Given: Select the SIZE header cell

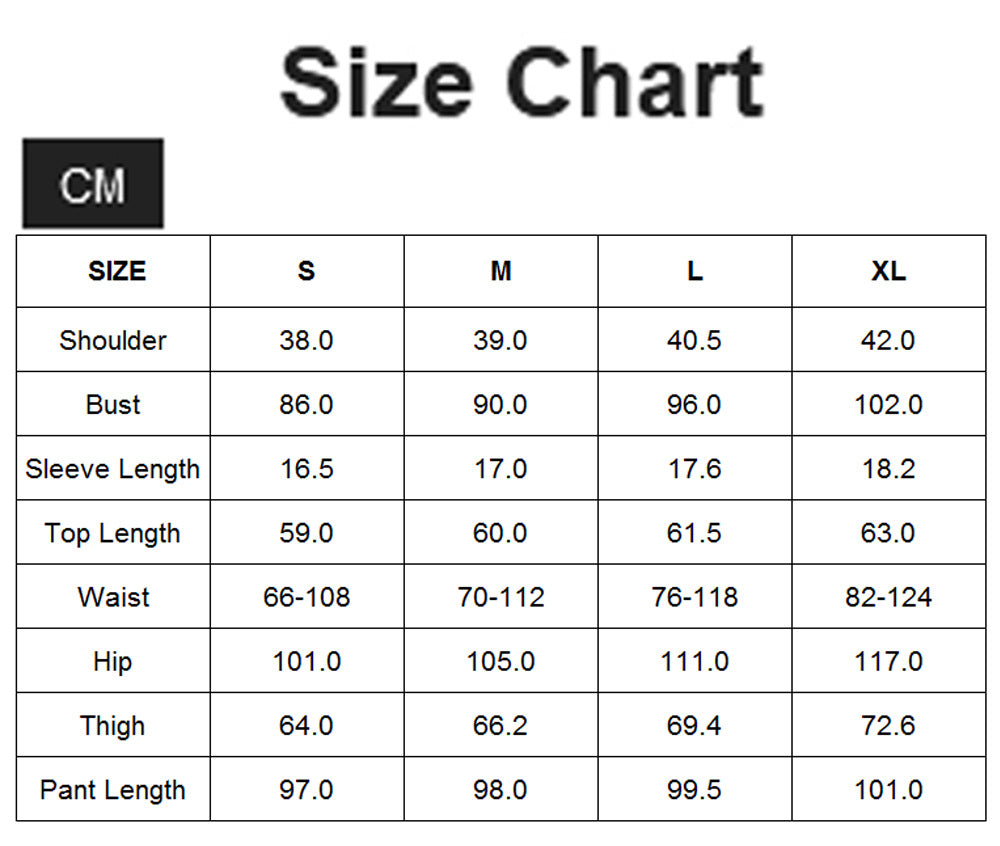Looking at the screenshot, I should pyautogui.click(x=114, y=271).
